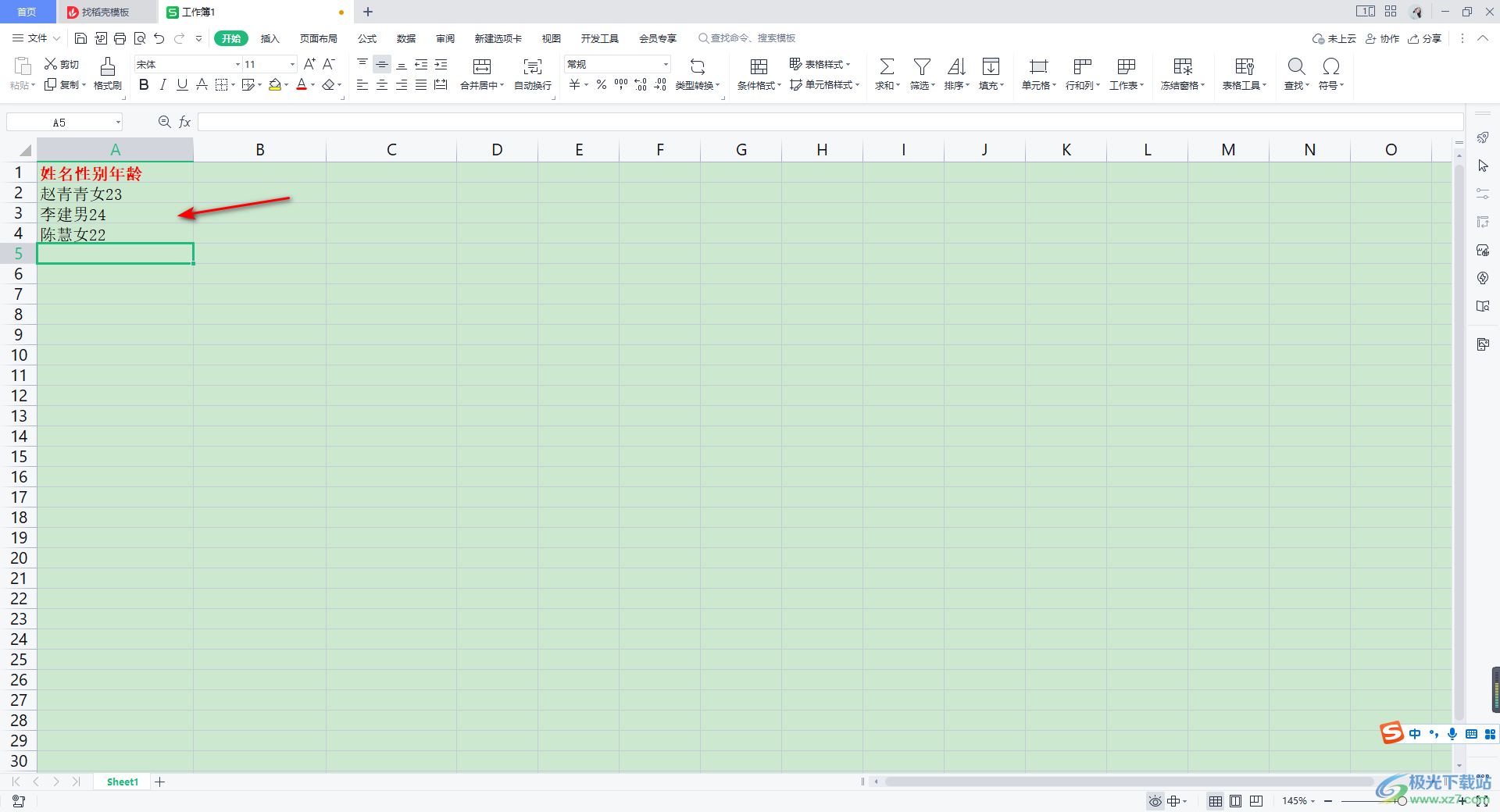Open the Print Preview icon
Image resolution: width=1500 pixels, height=812 pixels.
pos(140,38)
